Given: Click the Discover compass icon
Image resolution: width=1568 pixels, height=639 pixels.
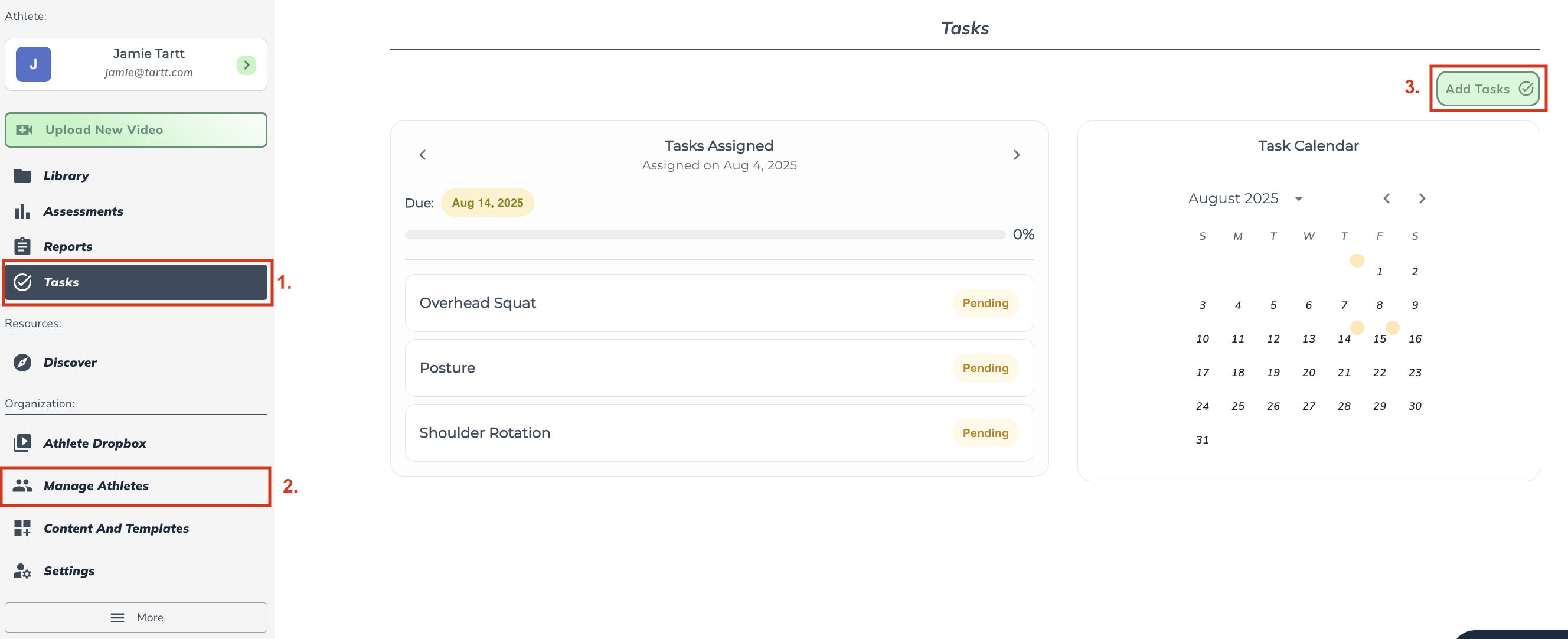Looking at the screenshot, I should tap(22, 363).
